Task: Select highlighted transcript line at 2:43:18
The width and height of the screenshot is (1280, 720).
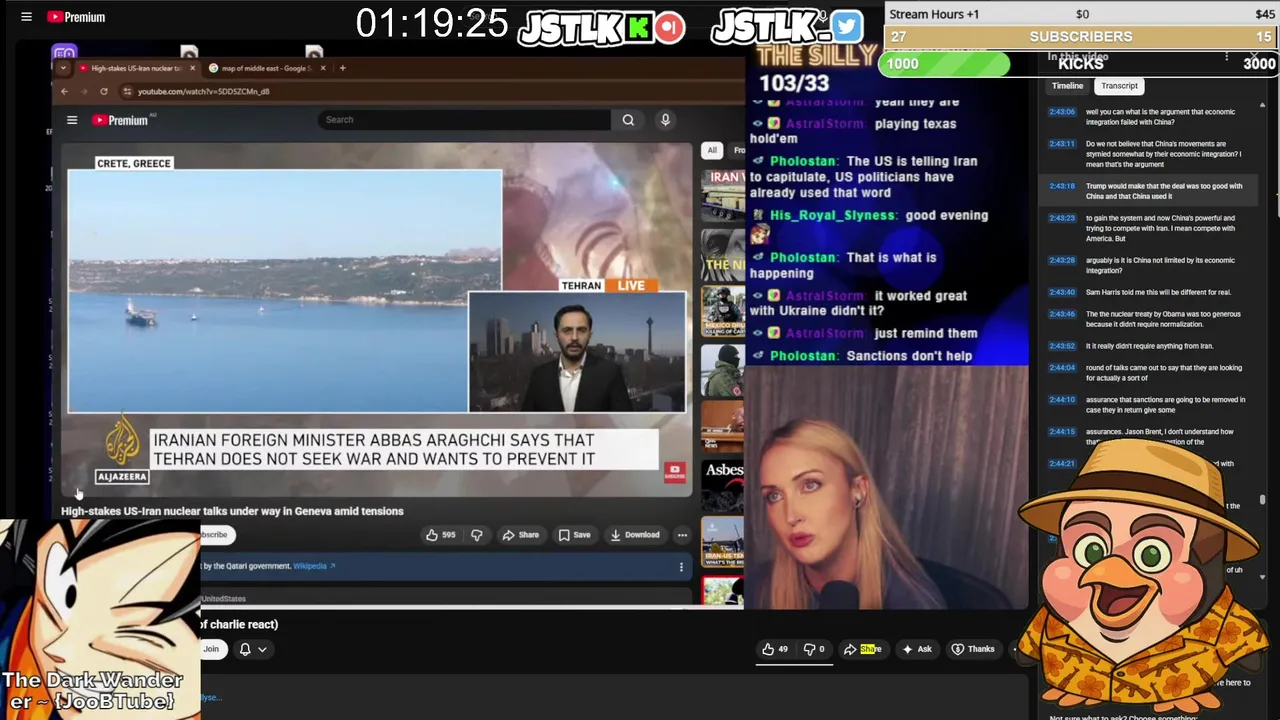Action: click(1147, 191)
